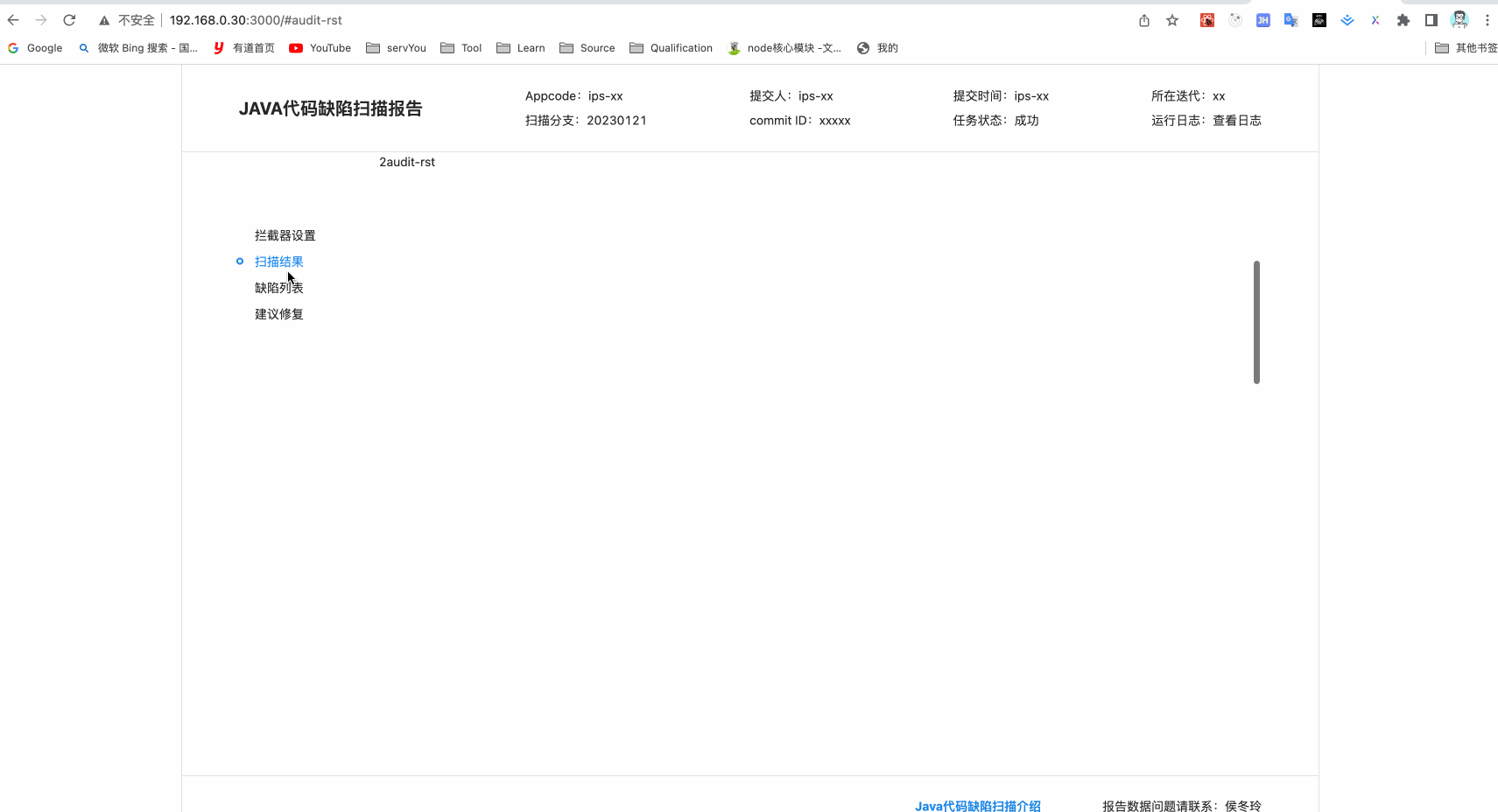Click the back navigation arrow

click(12, 19)
